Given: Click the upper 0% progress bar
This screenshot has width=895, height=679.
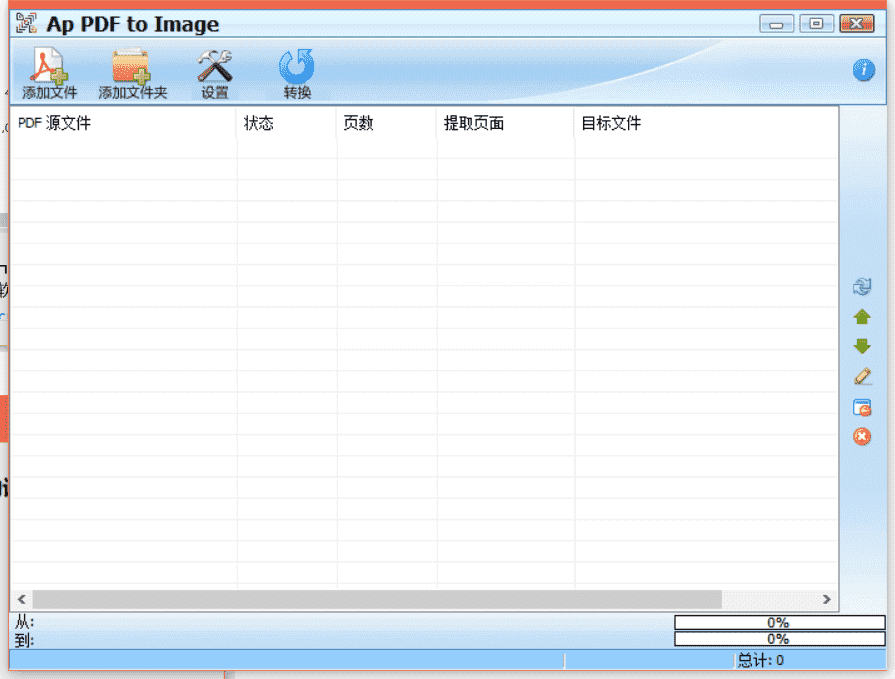Looking at the screenshot, I should 779,622.
